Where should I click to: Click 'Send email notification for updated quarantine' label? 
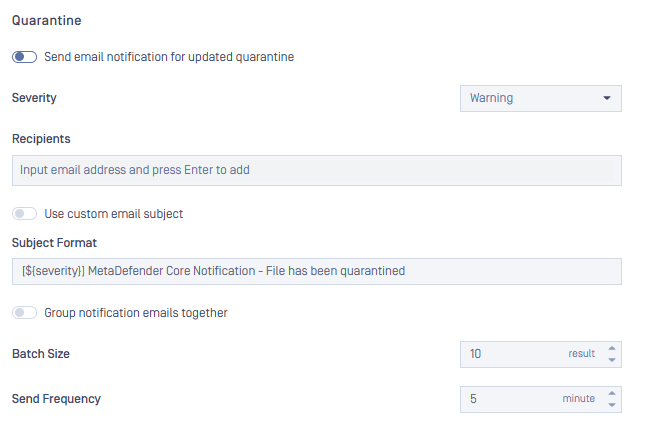[169, 57]
